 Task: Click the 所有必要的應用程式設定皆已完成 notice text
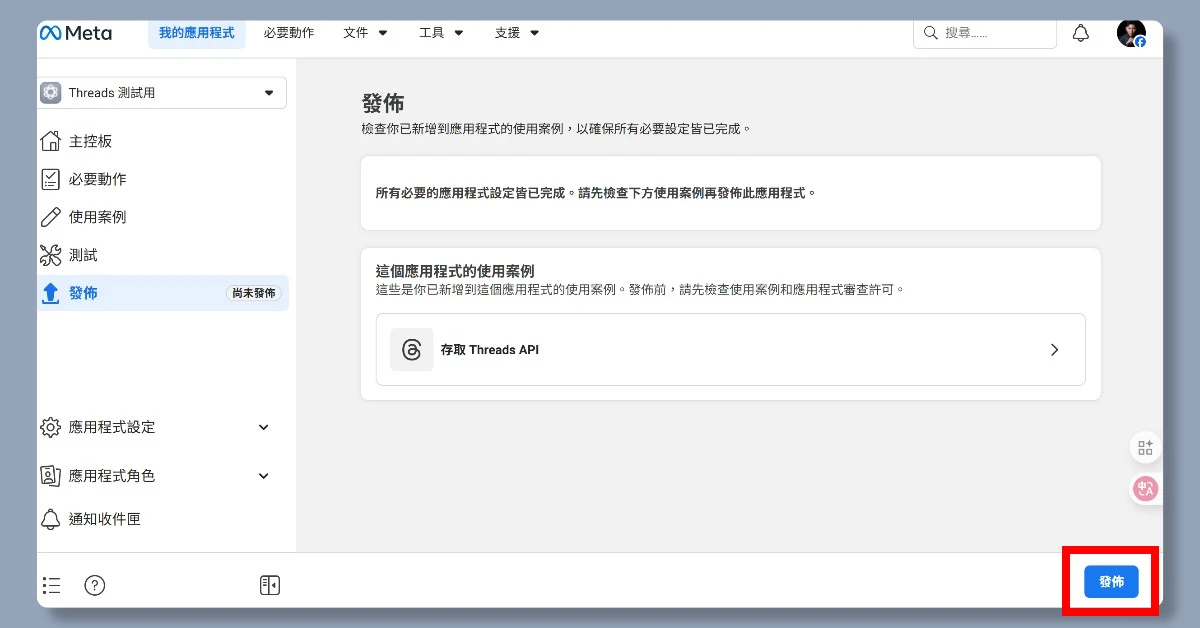point(595,192)
